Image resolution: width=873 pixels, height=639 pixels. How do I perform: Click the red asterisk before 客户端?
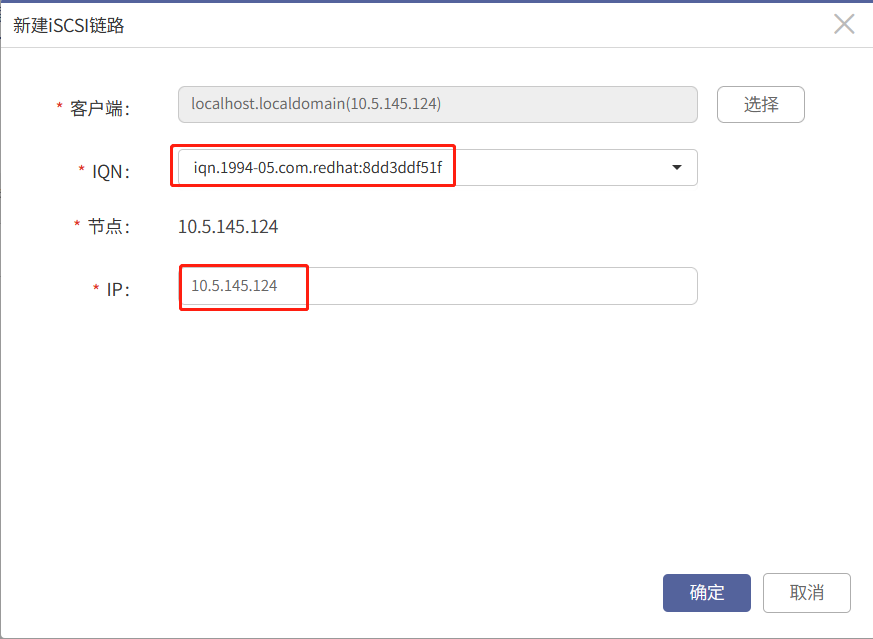(59, 105)
